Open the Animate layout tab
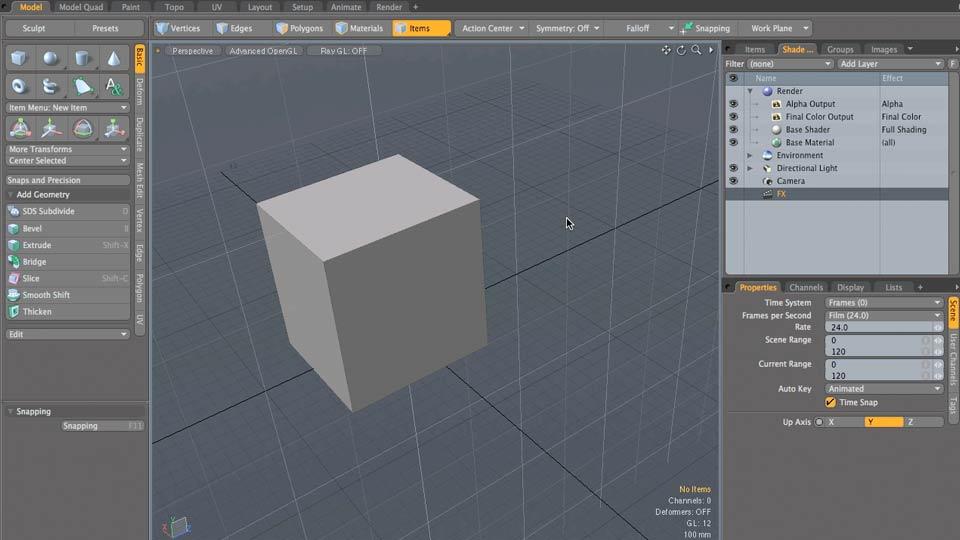This screenshot has width=960, height=540. pyautogui.click(x=346, y=7)
